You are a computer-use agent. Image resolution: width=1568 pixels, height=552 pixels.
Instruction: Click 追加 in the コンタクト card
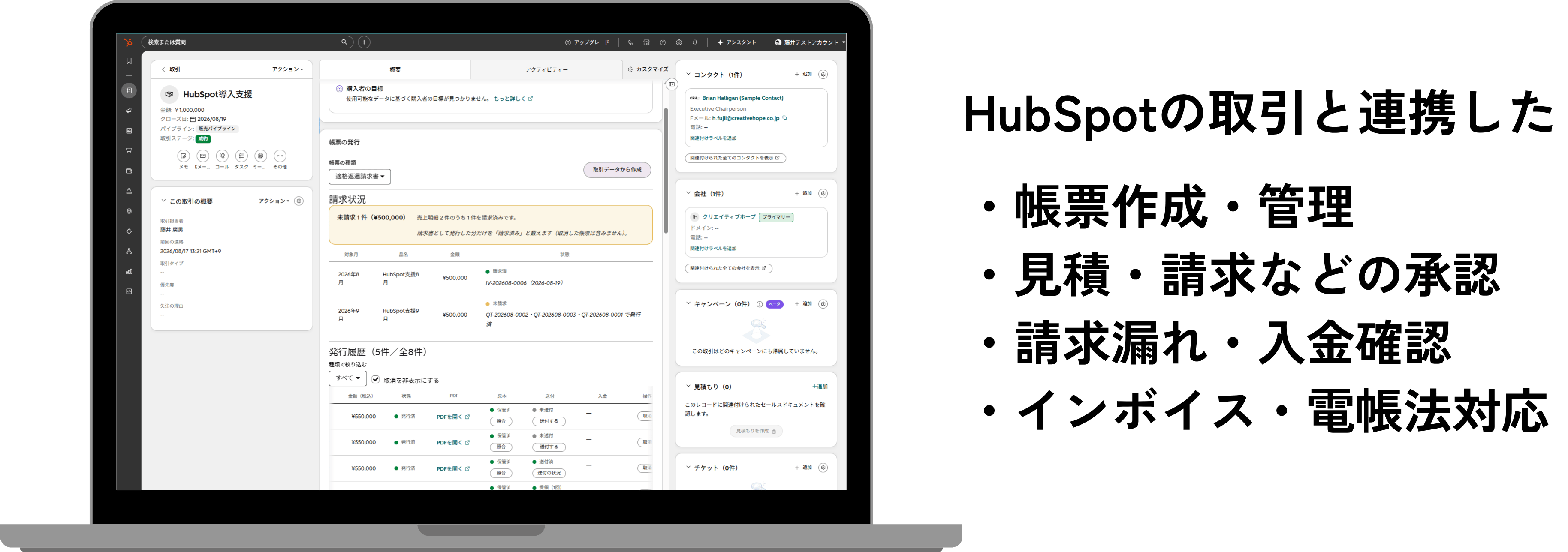pos(803,74)
